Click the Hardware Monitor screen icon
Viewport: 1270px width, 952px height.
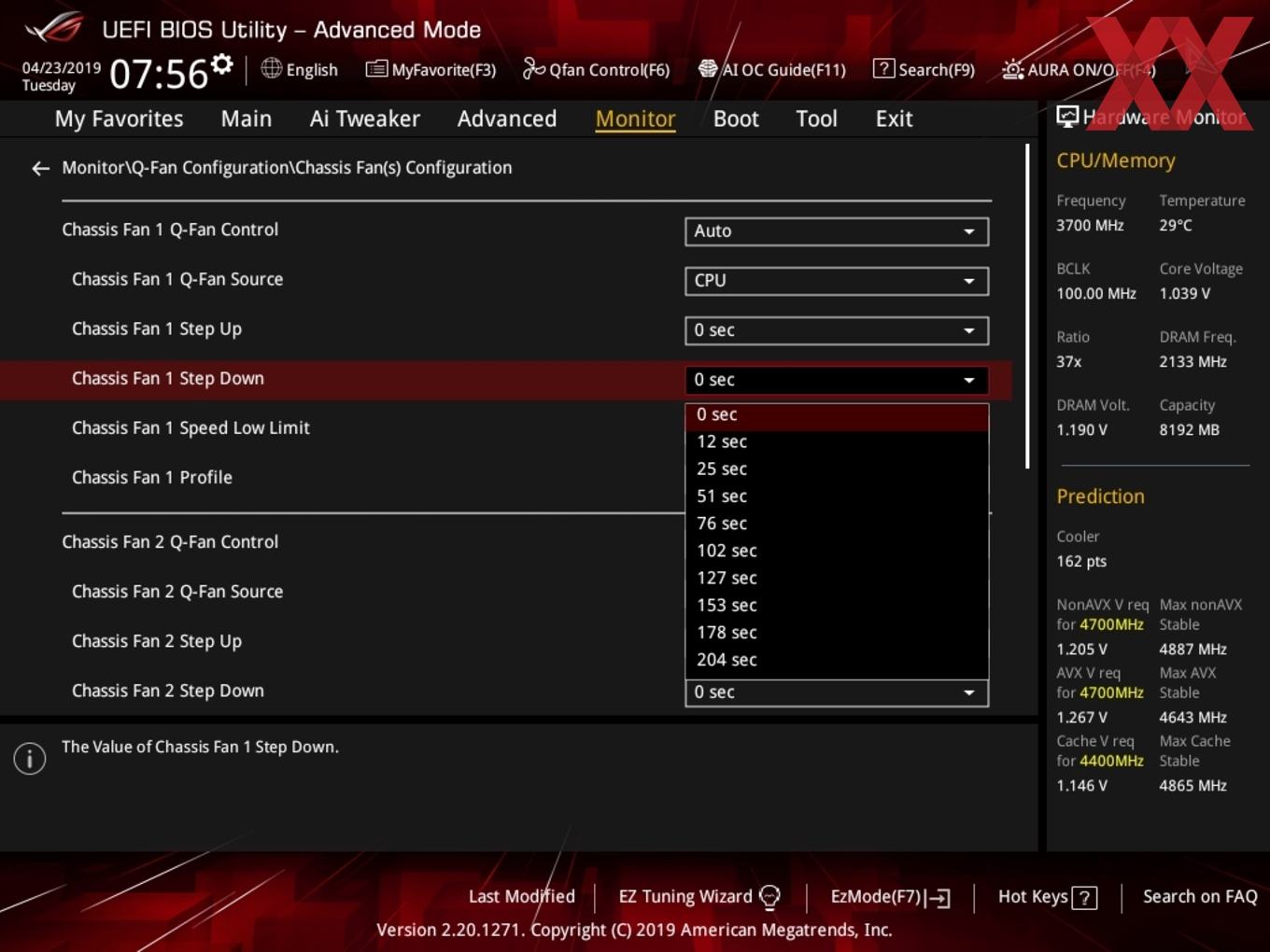click(1067, 117)
